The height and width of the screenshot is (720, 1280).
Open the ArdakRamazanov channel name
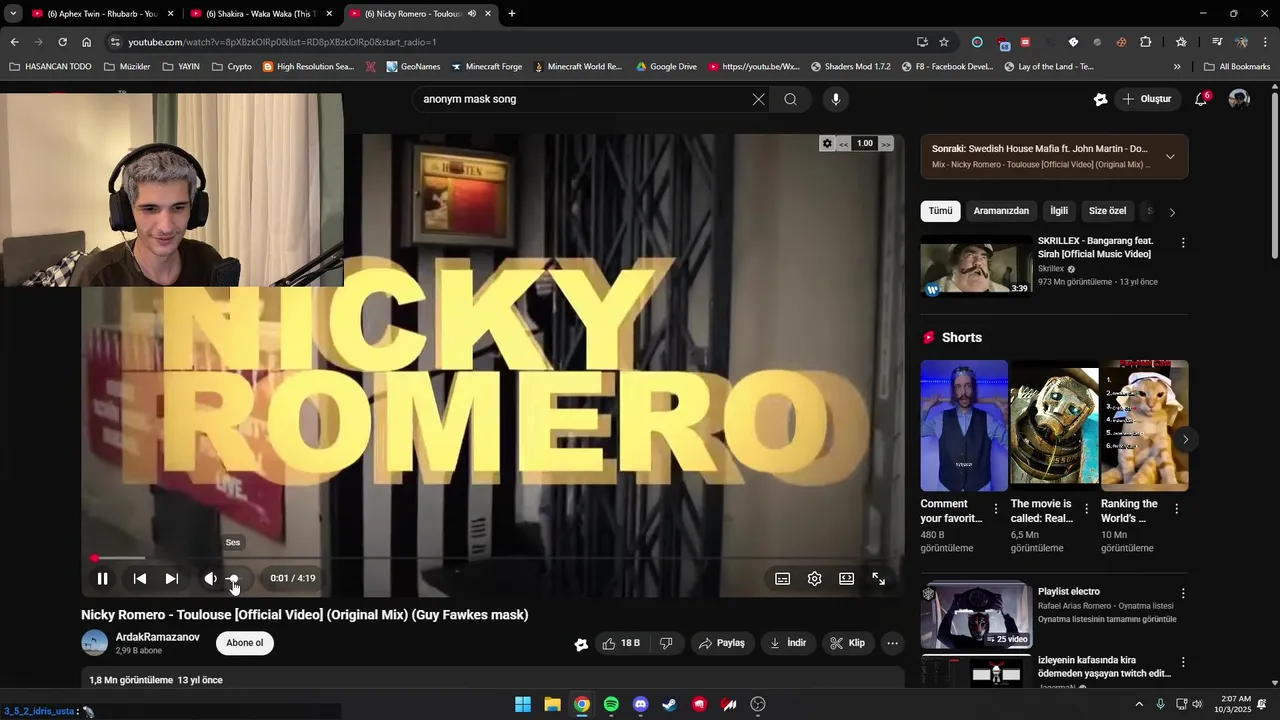(158, 637)
